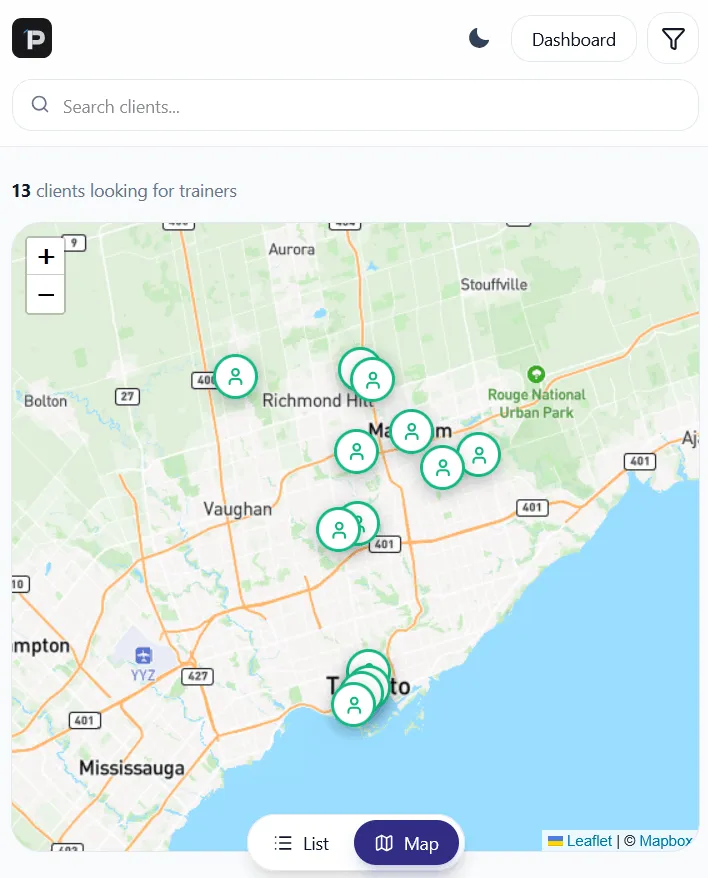
Task: Zoom out on the map
Action: (x=46, y=295)
